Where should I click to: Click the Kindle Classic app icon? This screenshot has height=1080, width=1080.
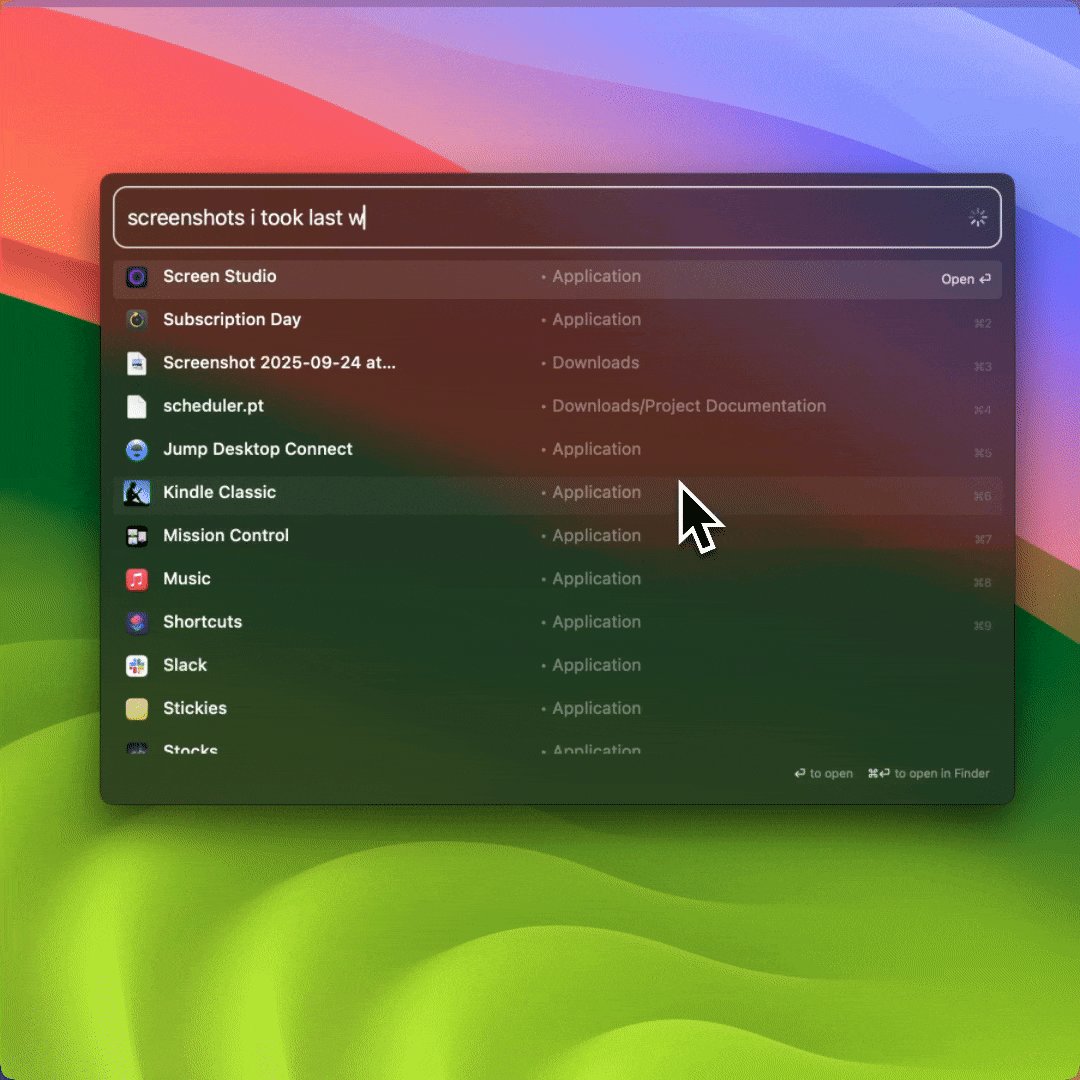pos(136,493)
